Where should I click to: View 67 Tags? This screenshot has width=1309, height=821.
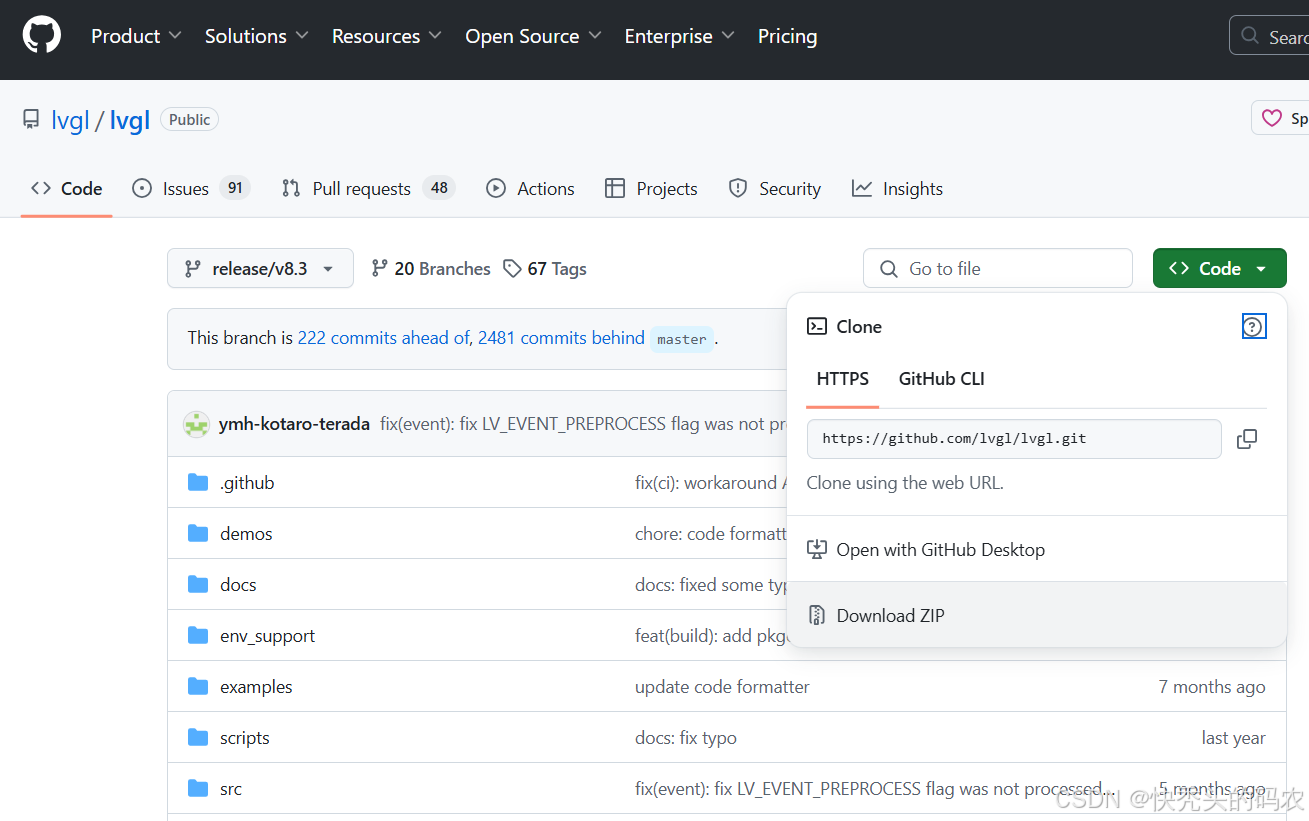point(545,269)
